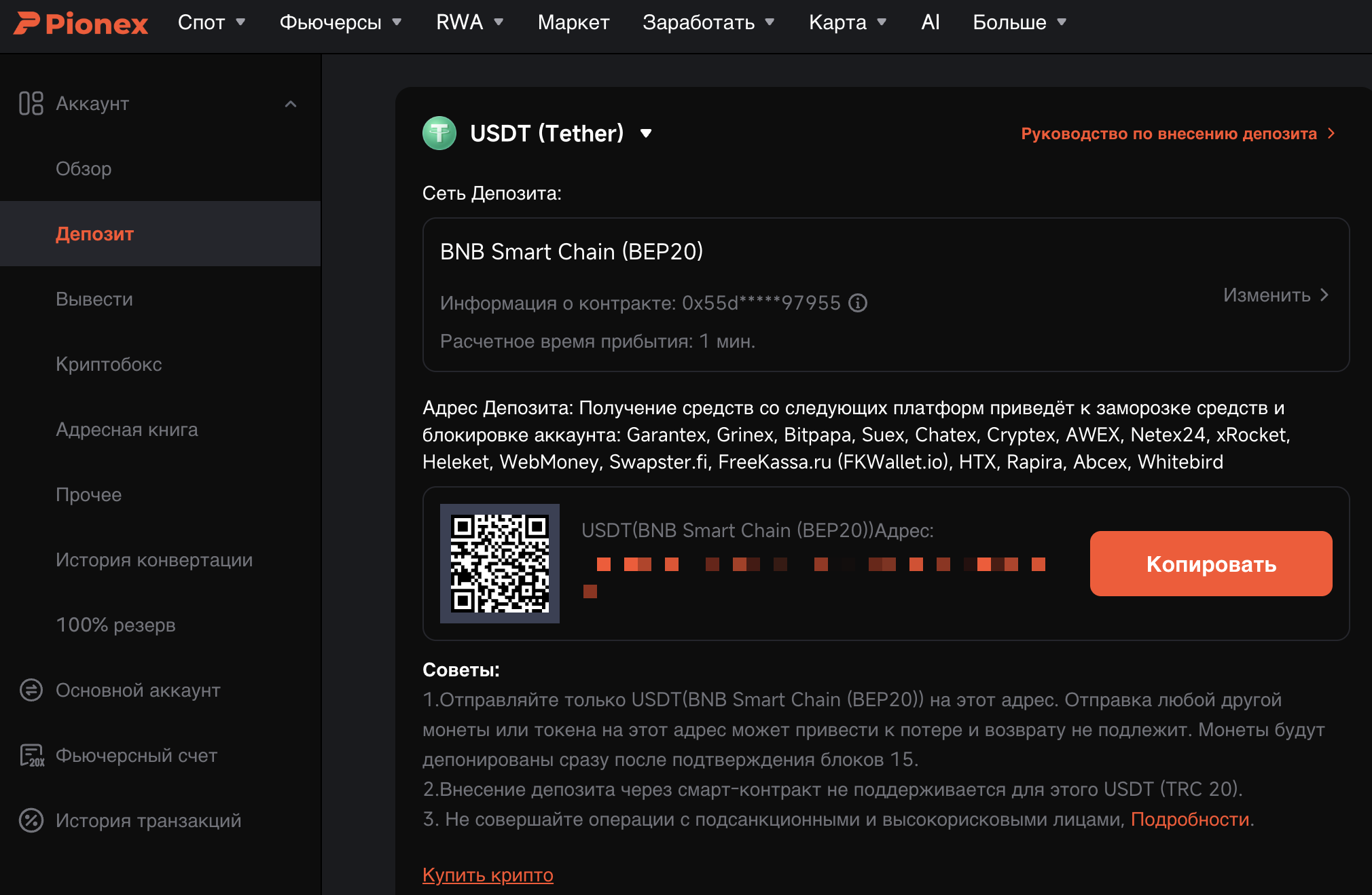The width and height of the screenshot is (1372, 895).
Task: Click the Фьючерсный счет 20X icon
Action: [x=32, y=755]
